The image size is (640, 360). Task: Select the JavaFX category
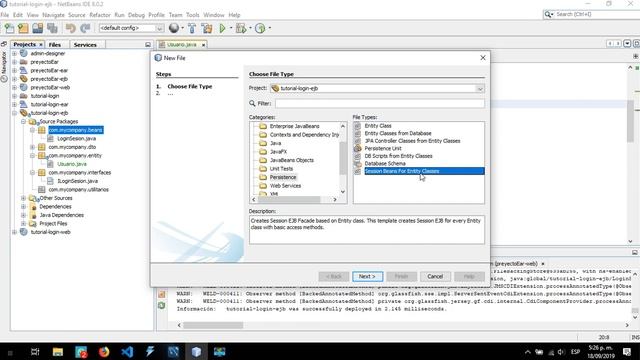[278, 151]
